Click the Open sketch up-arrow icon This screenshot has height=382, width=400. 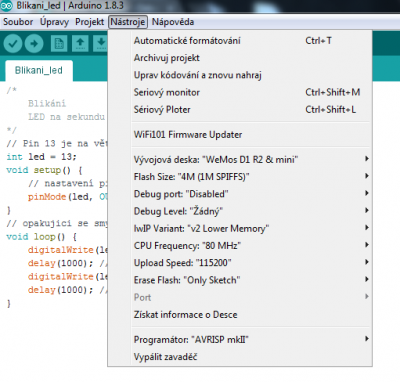[80, 43]
